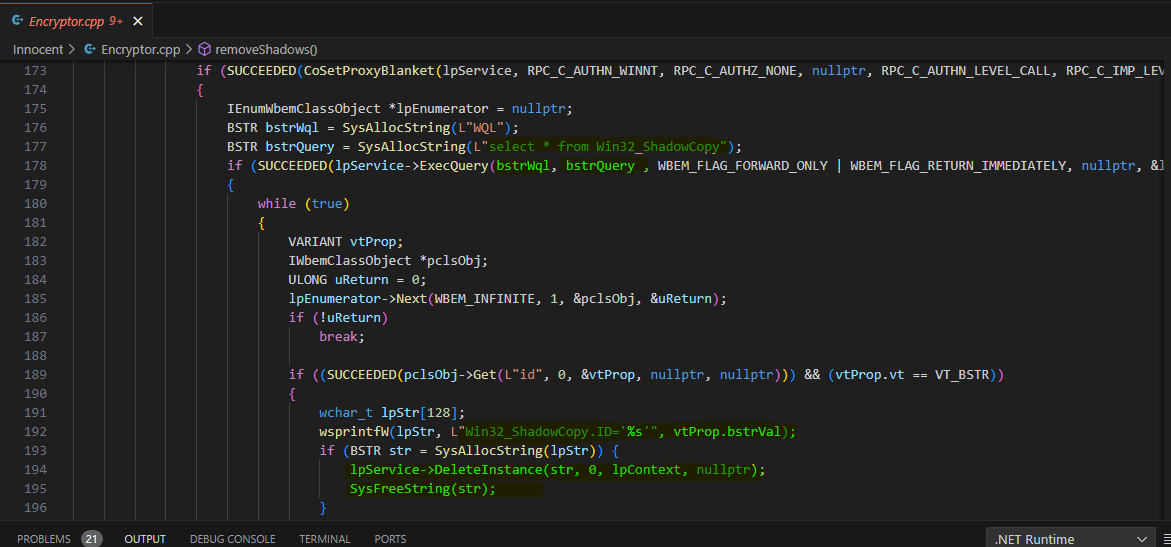Viewport: 1171px width, 547px height.
Task: Click VT_BSTR on line 189
Action: point(963,374)
